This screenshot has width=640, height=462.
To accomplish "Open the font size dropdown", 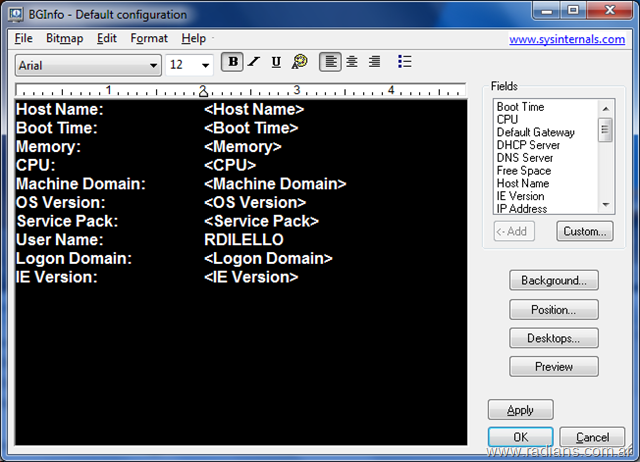I will (x=206, y=65).
